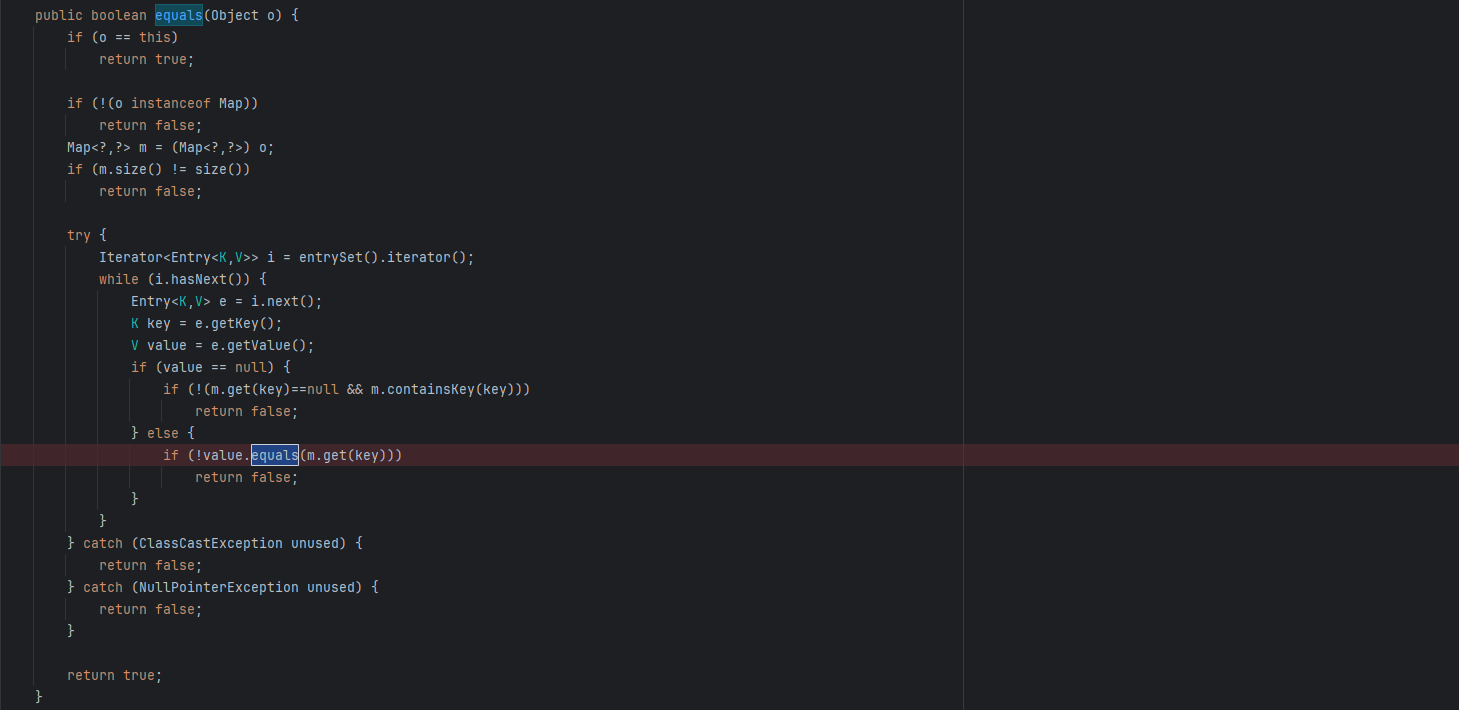The height and width of the screenshot is (710, 1459).
Task: Click the Map<?,?> m variable declaration
Action: 110,147
